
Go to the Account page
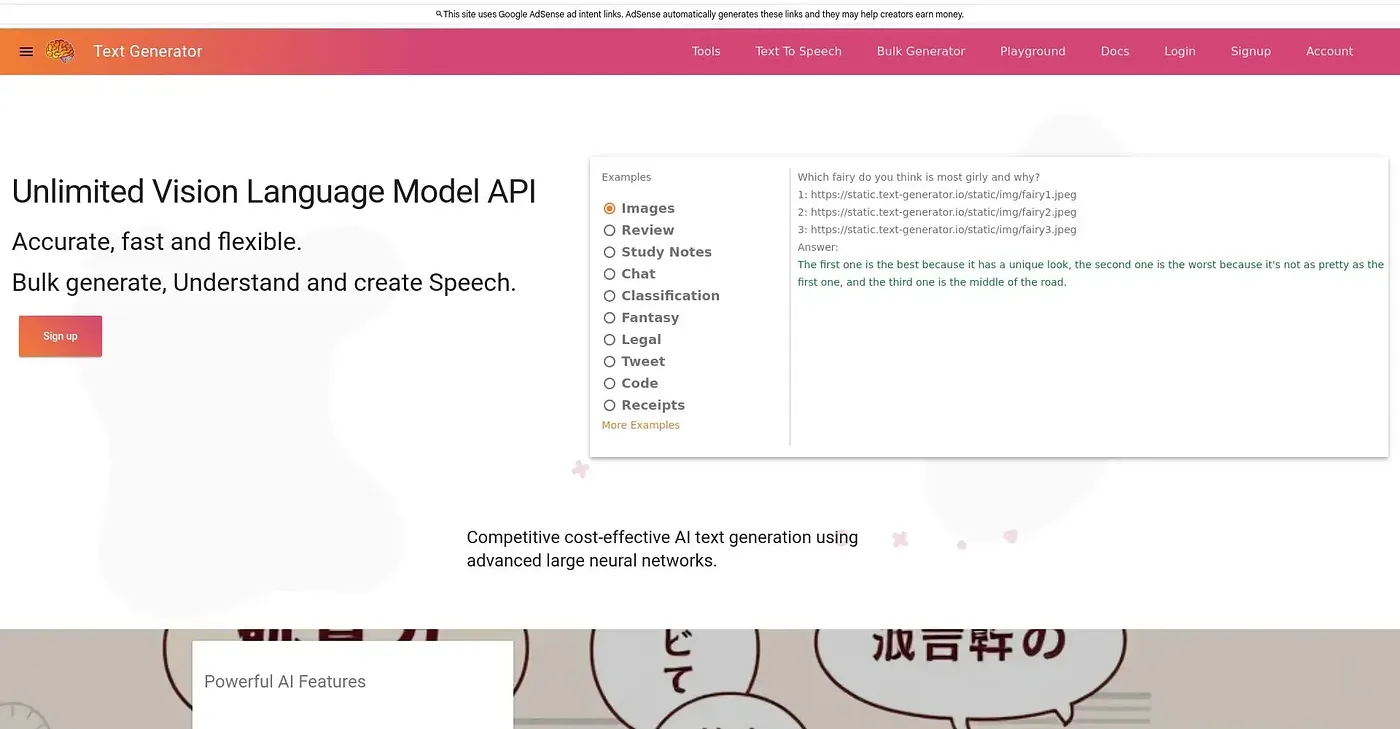(x=1329, y=52)
